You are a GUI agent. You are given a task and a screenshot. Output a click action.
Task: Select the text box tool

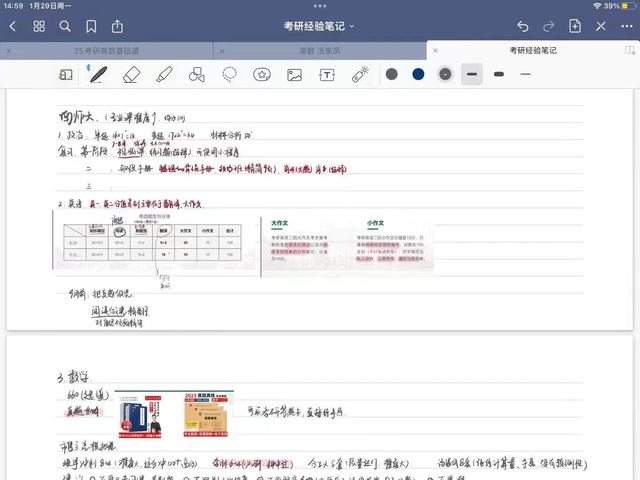point(327,74)
